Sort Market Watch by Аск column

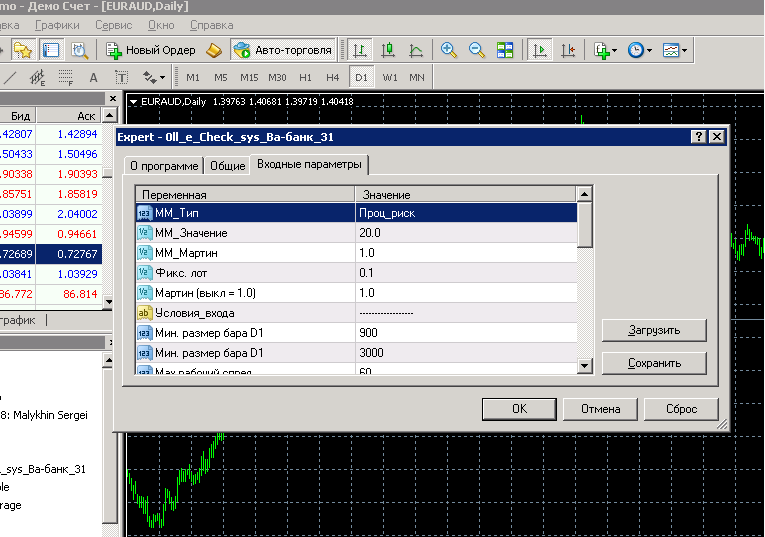click(69, 116)
